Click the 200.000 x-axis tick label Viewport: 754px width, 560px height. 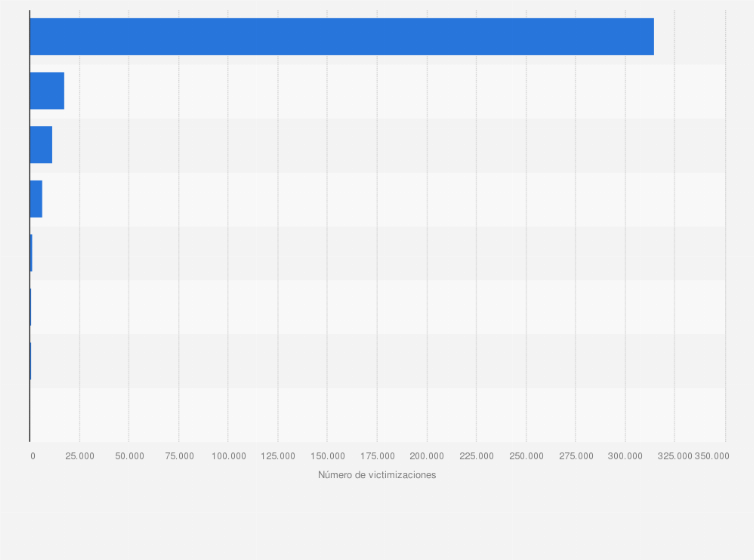(x=427, y=456)
